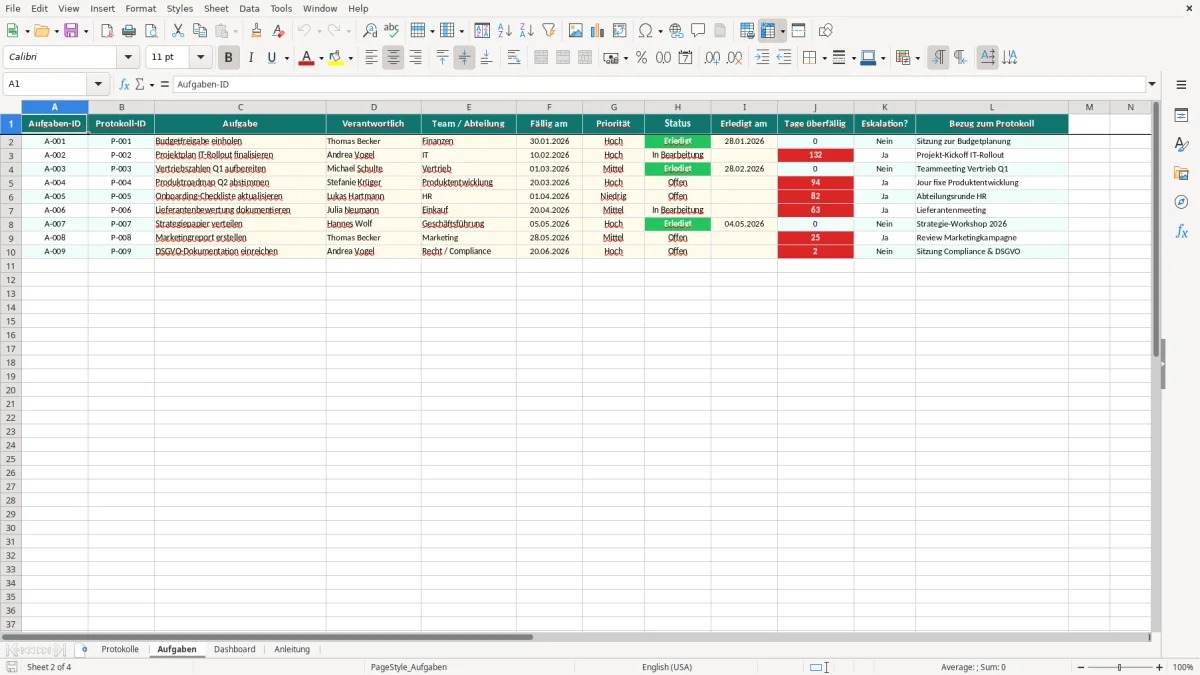Screen dimensions: 1200x675
Task: Open the draw shapes functions icon
Action: point(826,31)
